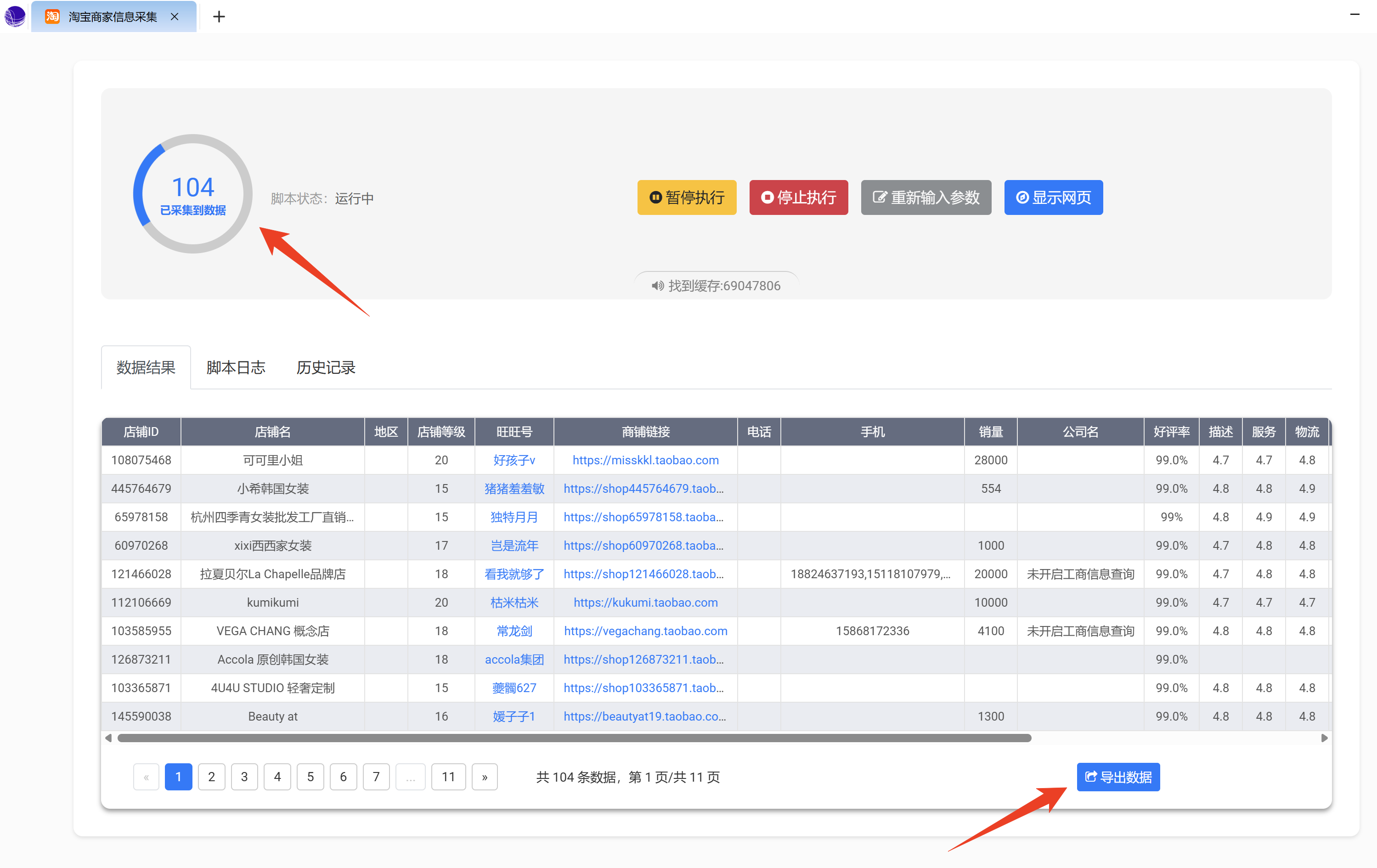This screenshot has width=1377, height=868.
Task: Open the https://kukumi.taobao.com shop link
Action: click(646, 603)
